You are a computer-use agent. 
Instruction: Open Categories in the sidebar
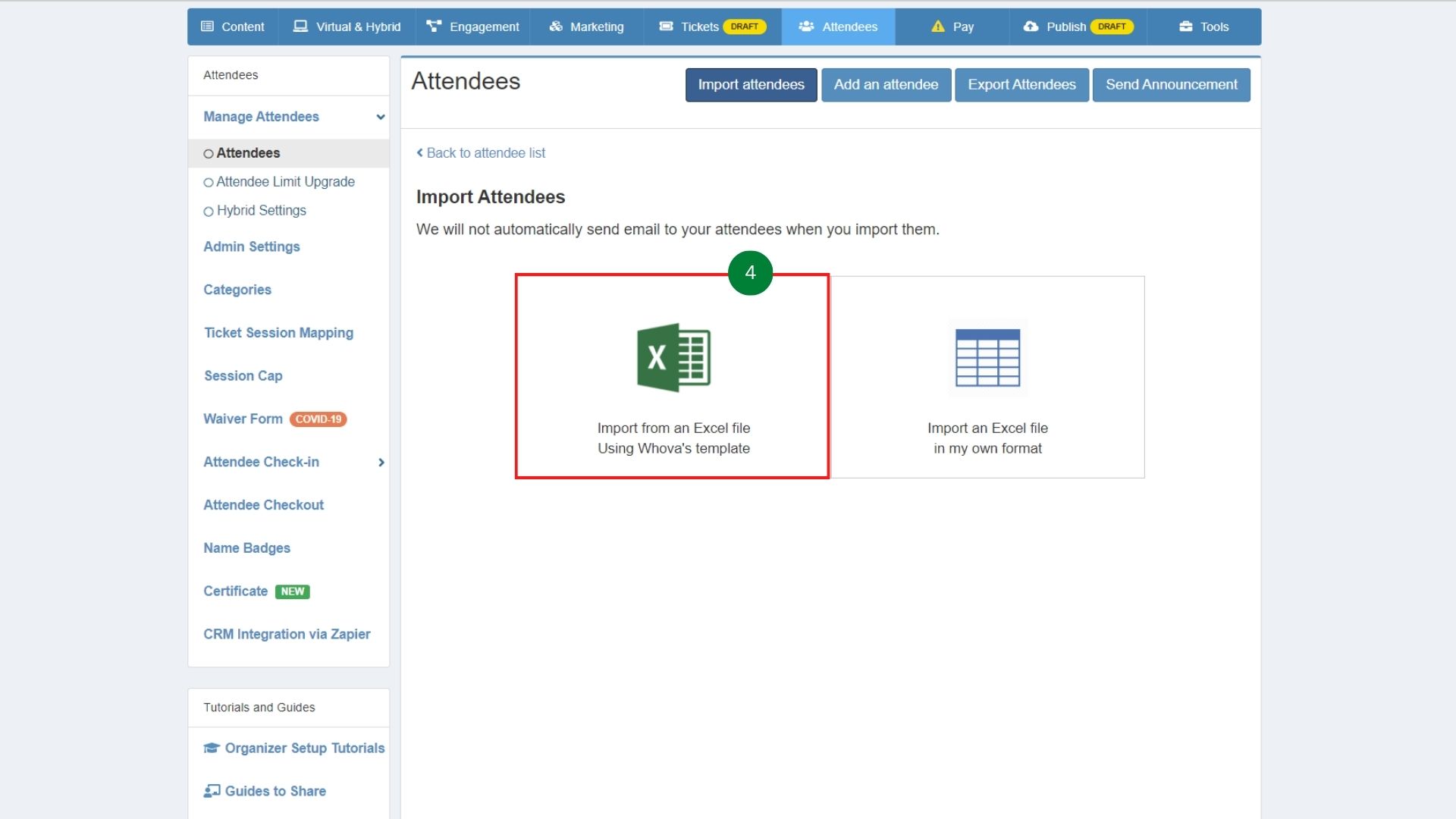(x=237, y=290)
